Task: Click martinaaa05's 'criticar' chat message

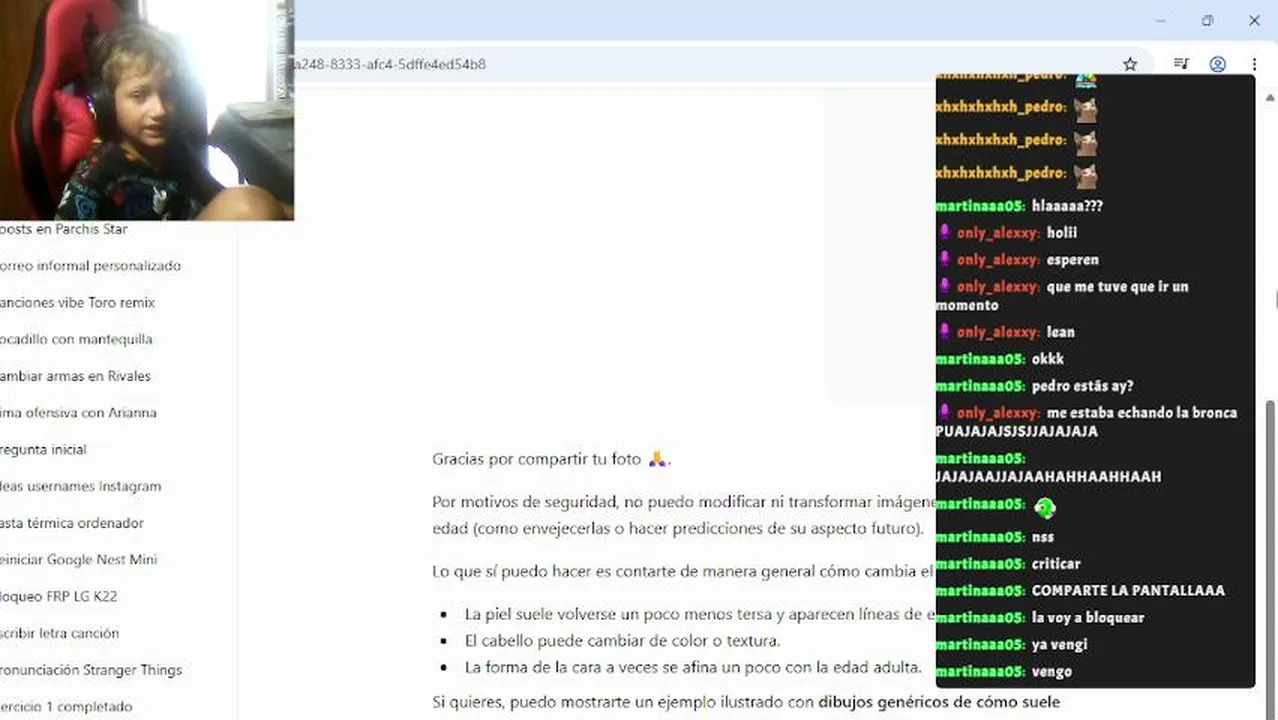Action: (x=1056, y=564)
